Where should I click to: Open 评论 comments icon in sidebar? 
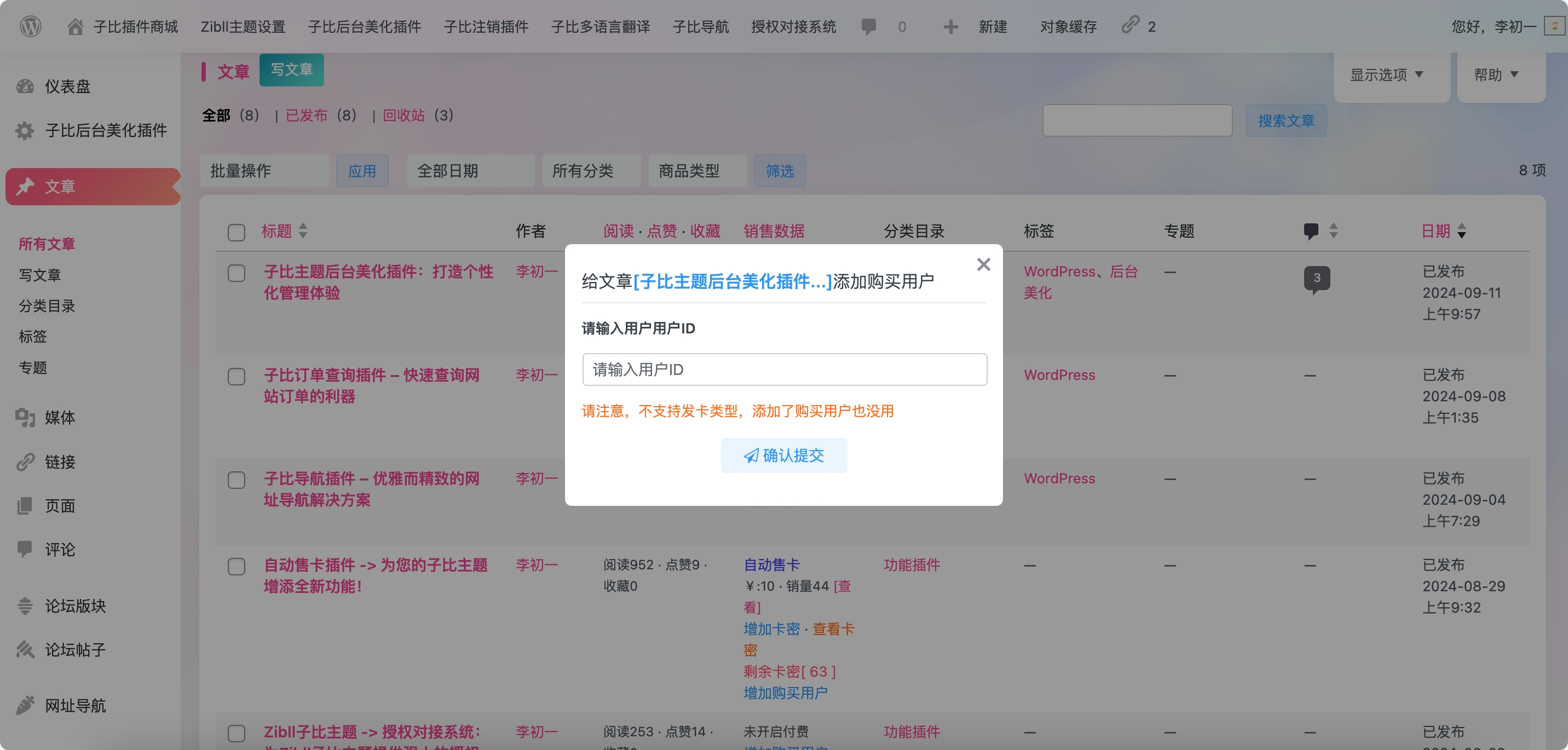coord(25,550)
